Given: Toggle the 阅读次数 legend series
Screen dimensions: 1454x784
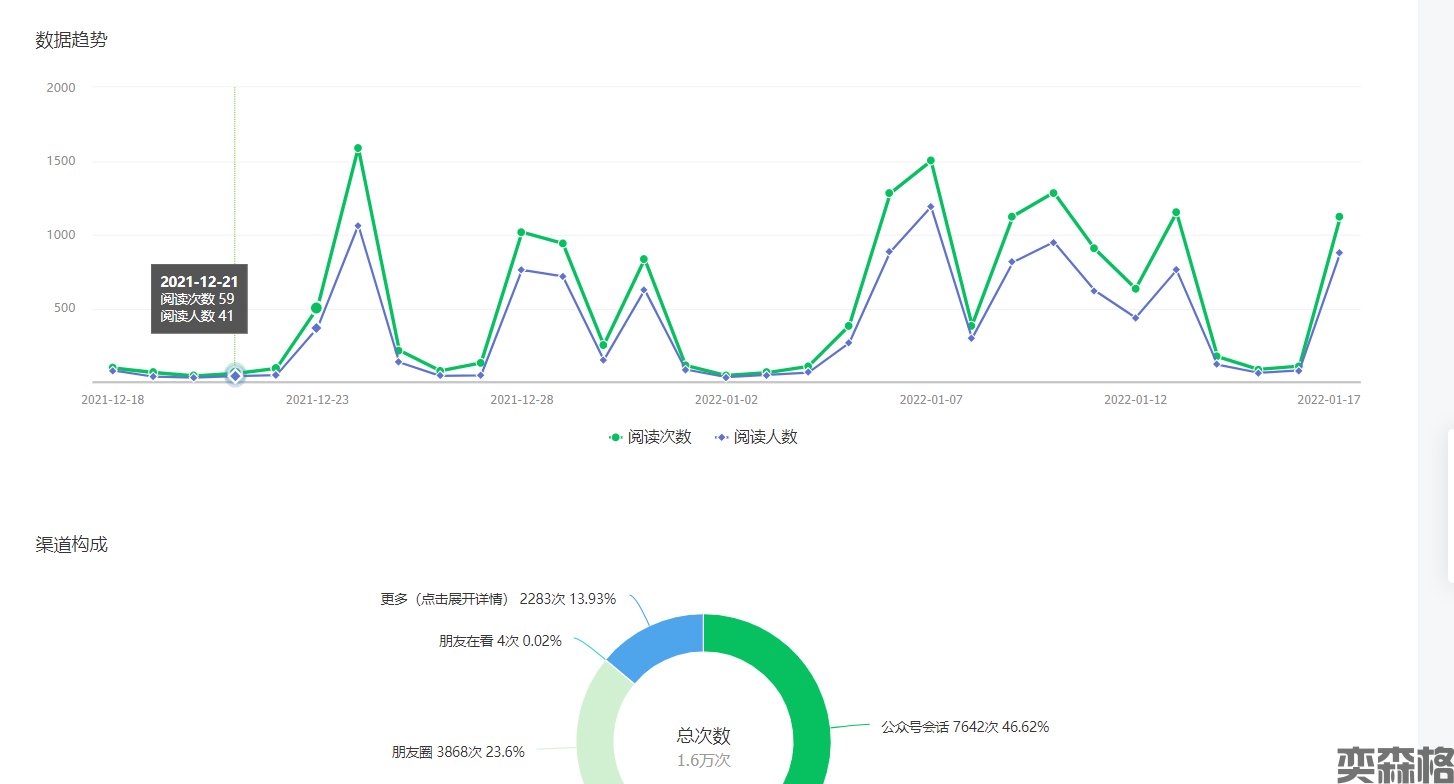Looking at the screenshot, I should (659, 437).
